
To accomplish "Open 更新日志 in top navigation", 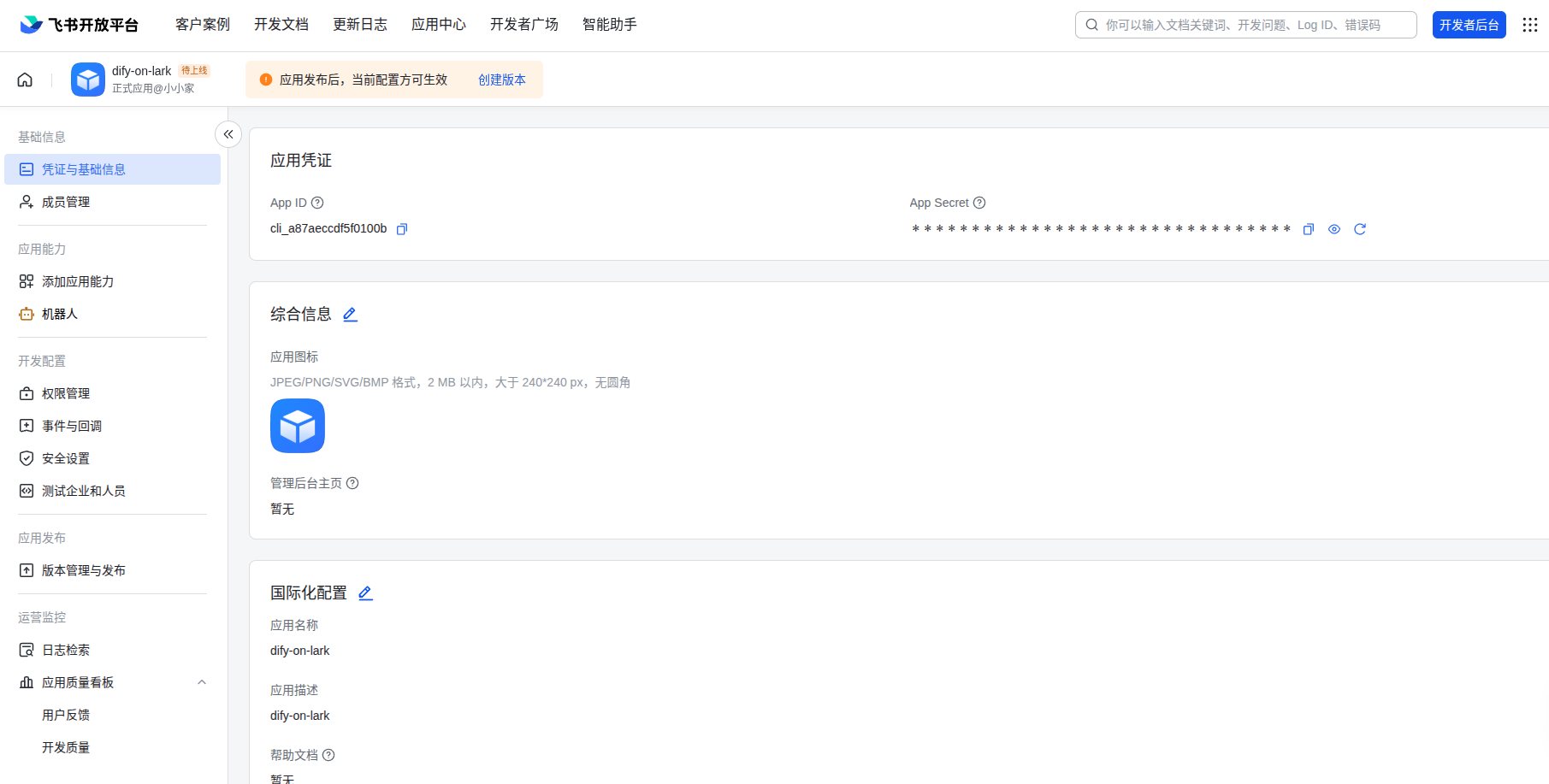I will click(360, 25).
